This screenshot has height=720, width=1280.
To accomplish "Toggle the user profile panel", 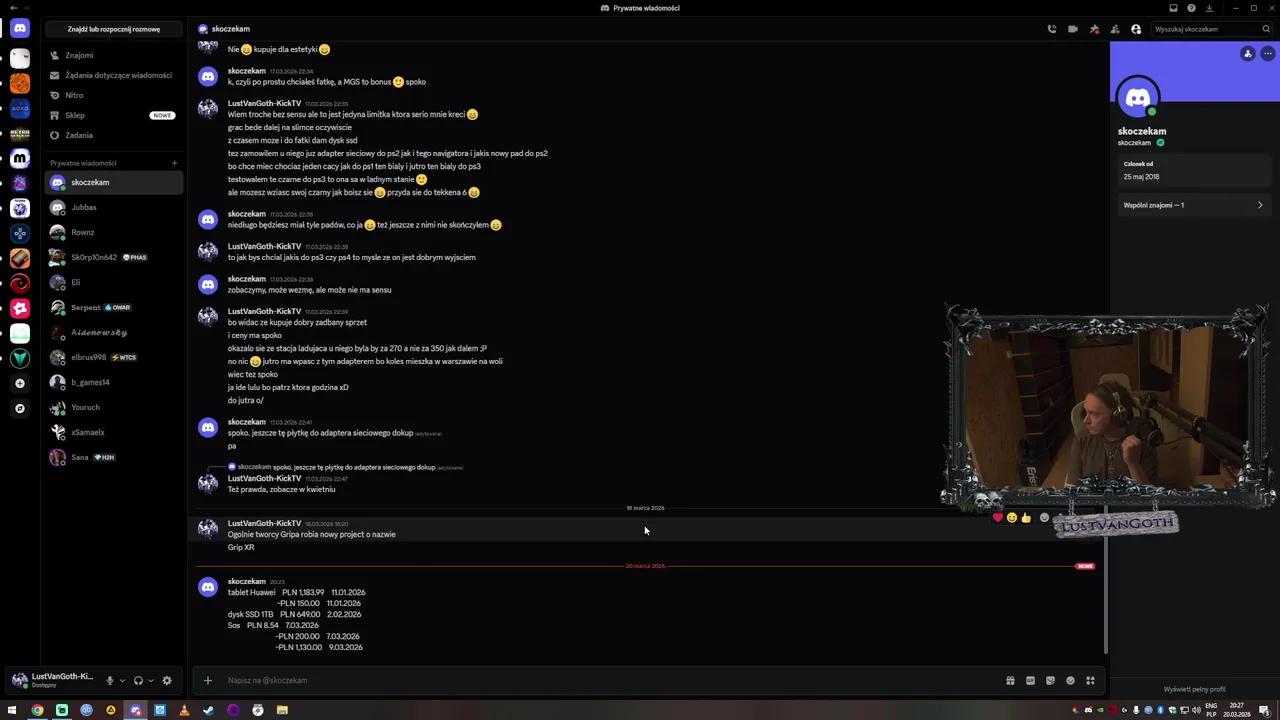I will (1136, 29).
